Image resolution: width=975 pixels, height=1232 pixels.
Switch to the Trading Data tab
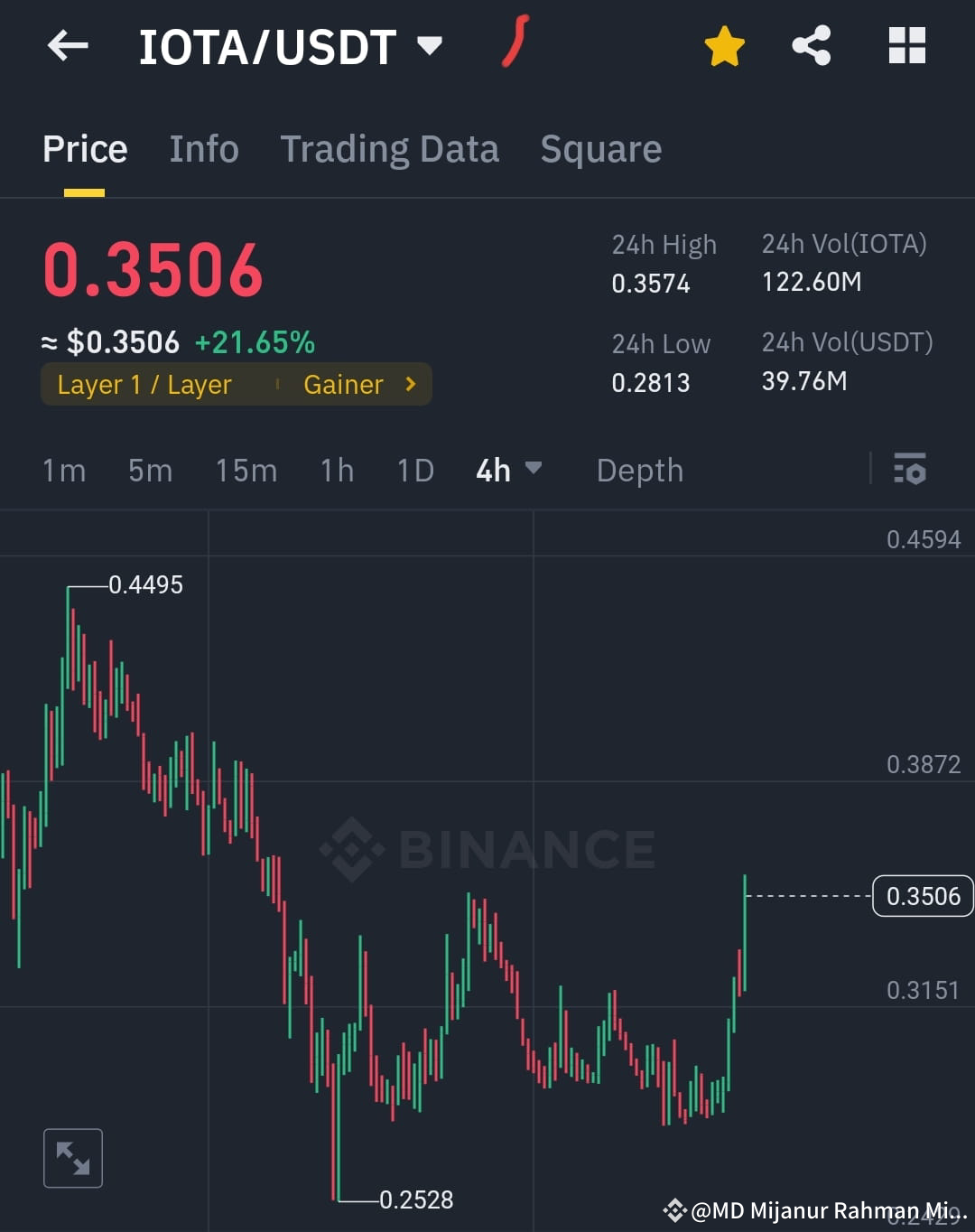pyautogui.click(x=390, y=148)
